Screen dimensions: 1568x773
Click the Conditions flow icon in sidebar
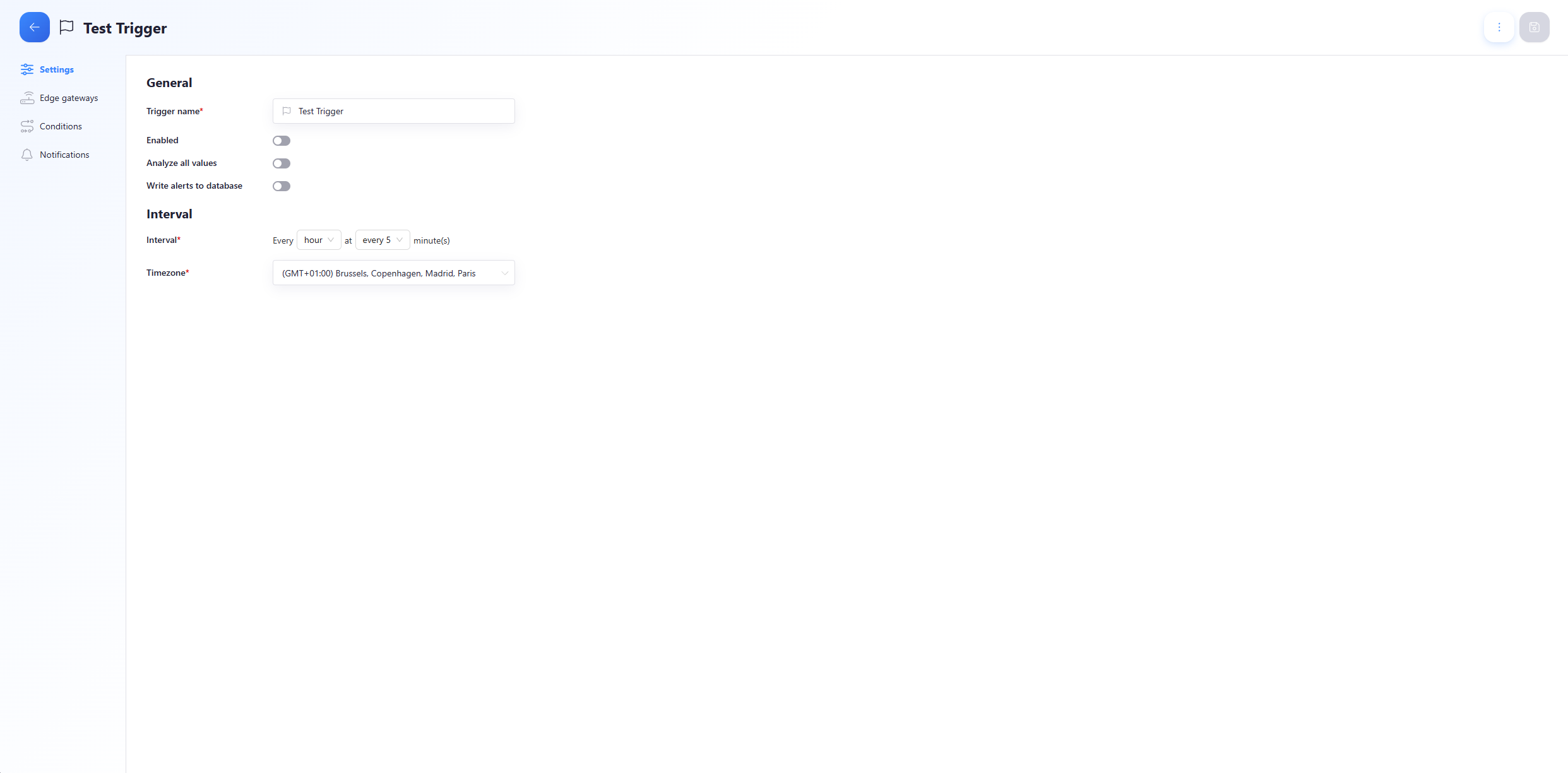[x=27, y=126]
